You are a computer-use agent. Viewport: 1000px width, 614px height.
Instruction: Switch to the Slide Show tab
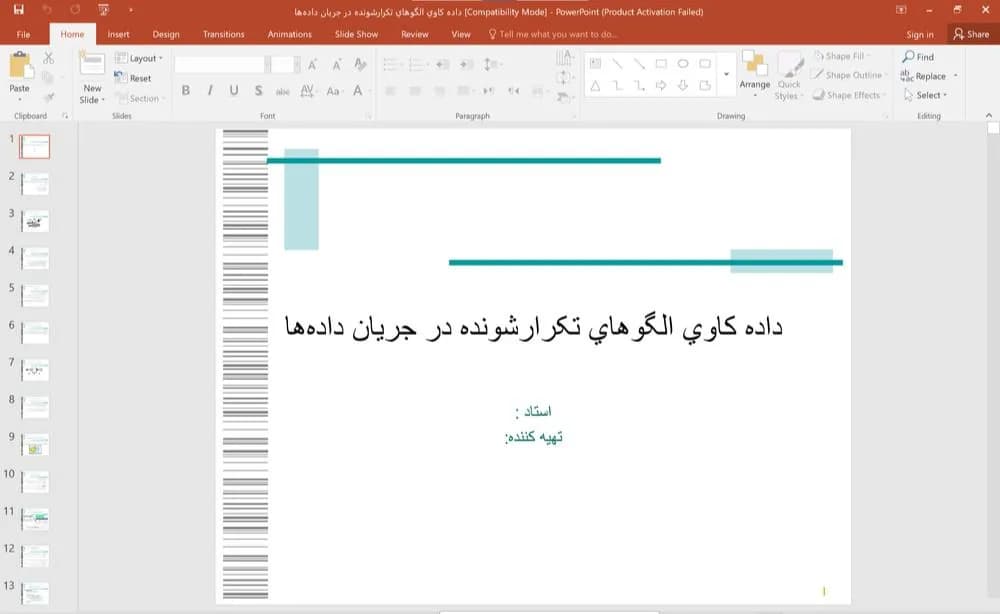click(x=357, y=34)
